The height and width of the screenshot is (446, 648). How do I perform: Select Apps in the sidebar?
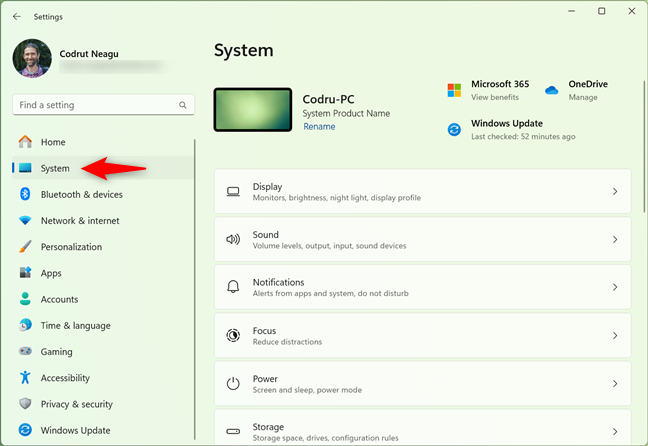103,273
